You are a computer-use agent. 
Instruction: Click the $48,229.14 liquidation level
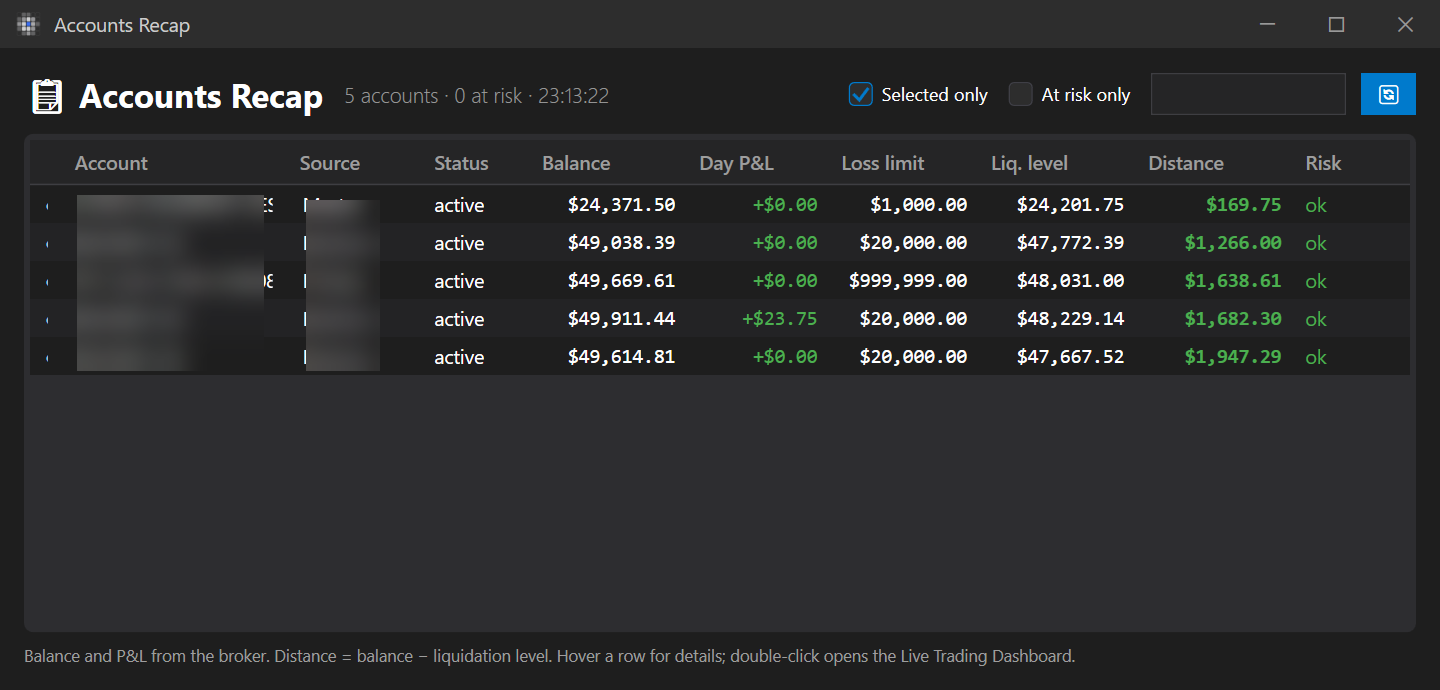point(1070,319)
